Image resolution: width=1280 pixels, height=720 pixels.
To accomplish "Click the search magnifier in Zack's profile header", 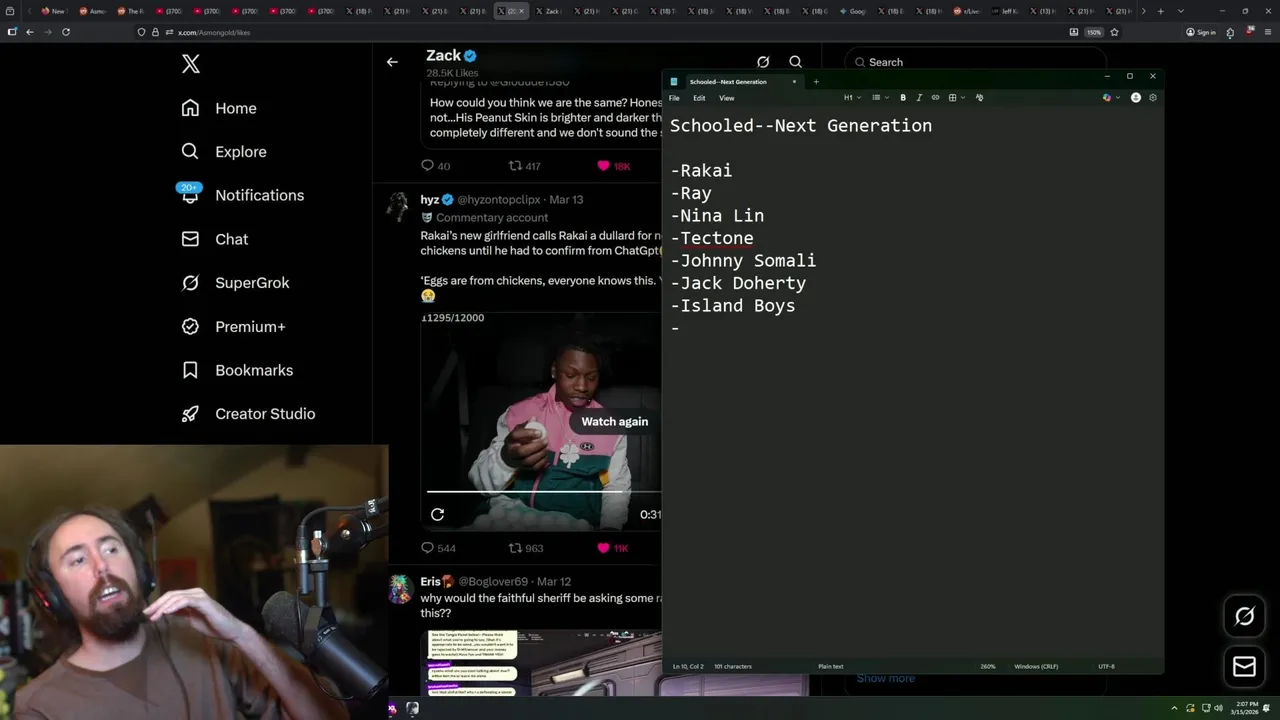I will click(795, 62).
